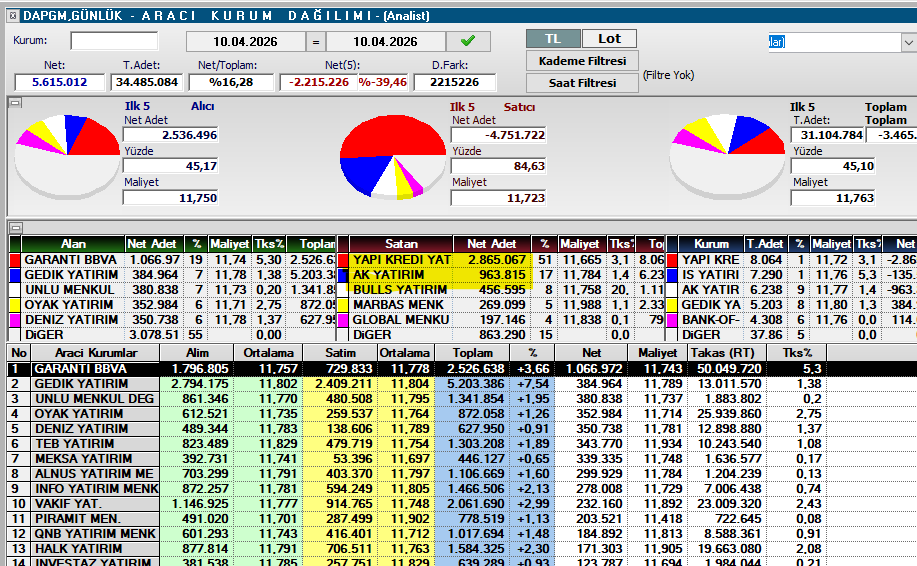Image resolution: width=917 pixels, height=566 pixels.
Task: Click the Net/Toplam %16,28 field
Action: click(231, 82)
